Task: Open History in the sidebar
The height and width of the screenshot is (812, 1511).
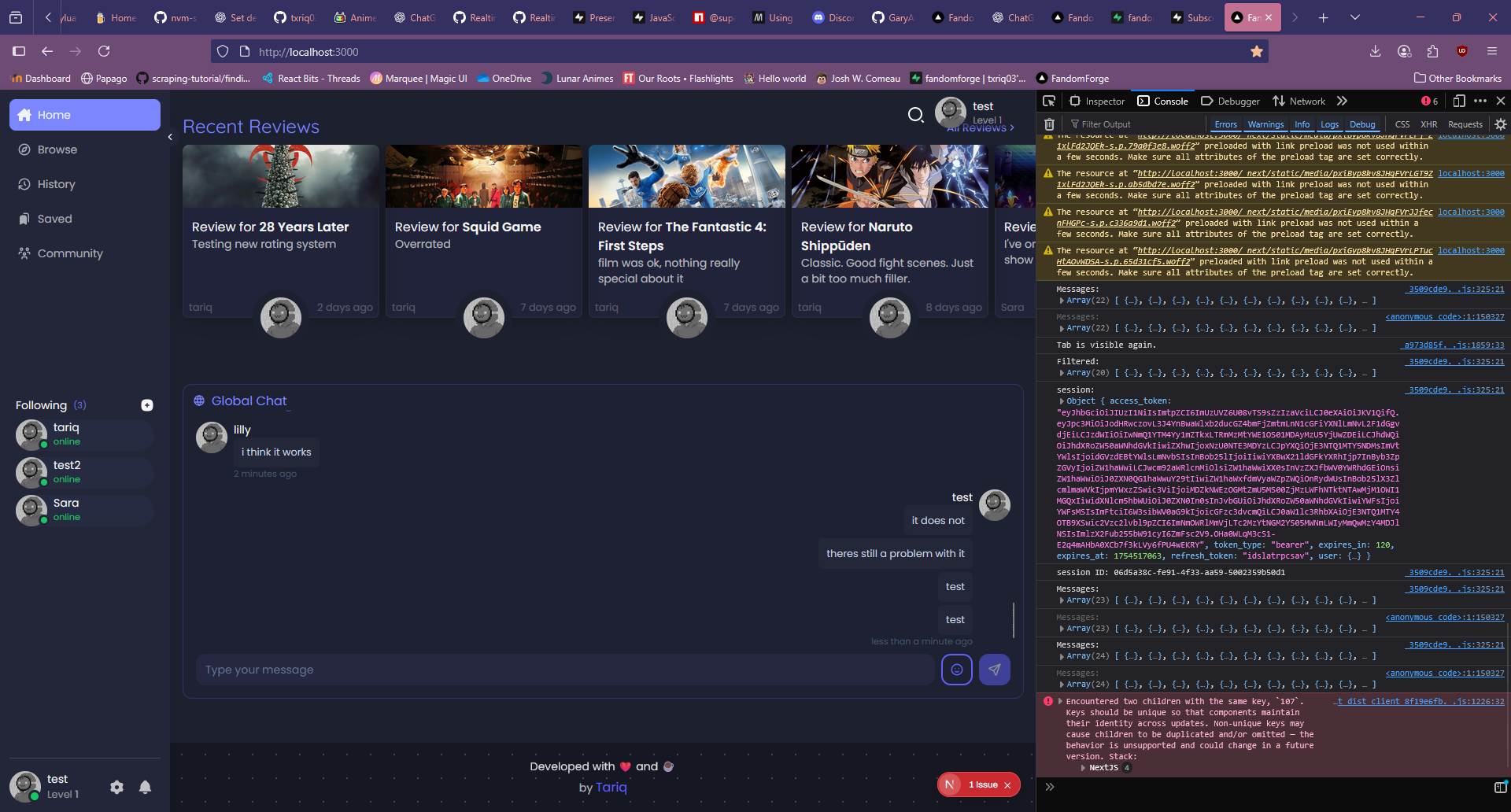Action: point(85,184)
